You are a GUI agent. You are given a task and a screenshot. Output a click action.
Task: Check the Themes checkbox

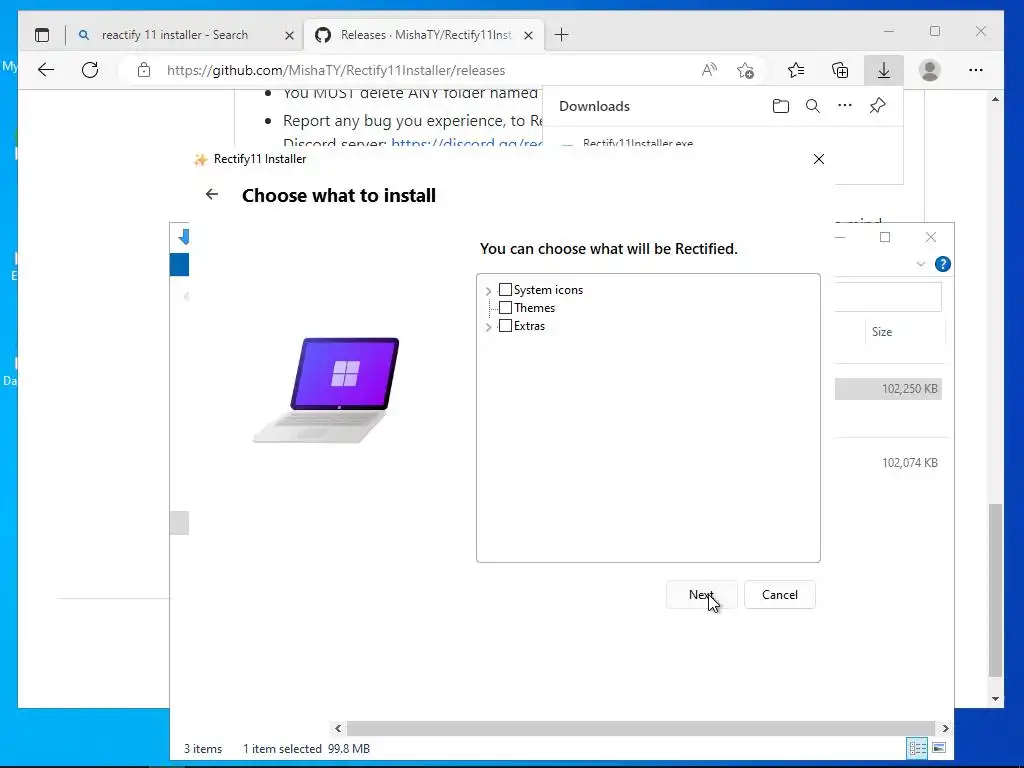[505, 308]
